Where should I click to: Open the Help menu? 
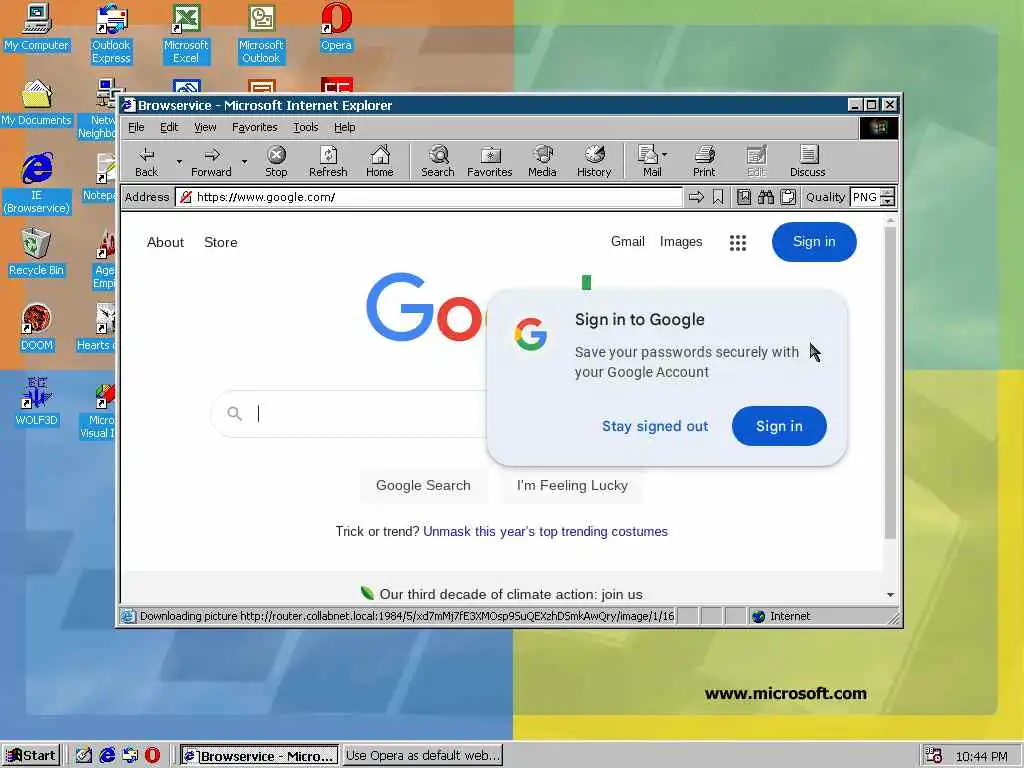click(x=345, y=127)
